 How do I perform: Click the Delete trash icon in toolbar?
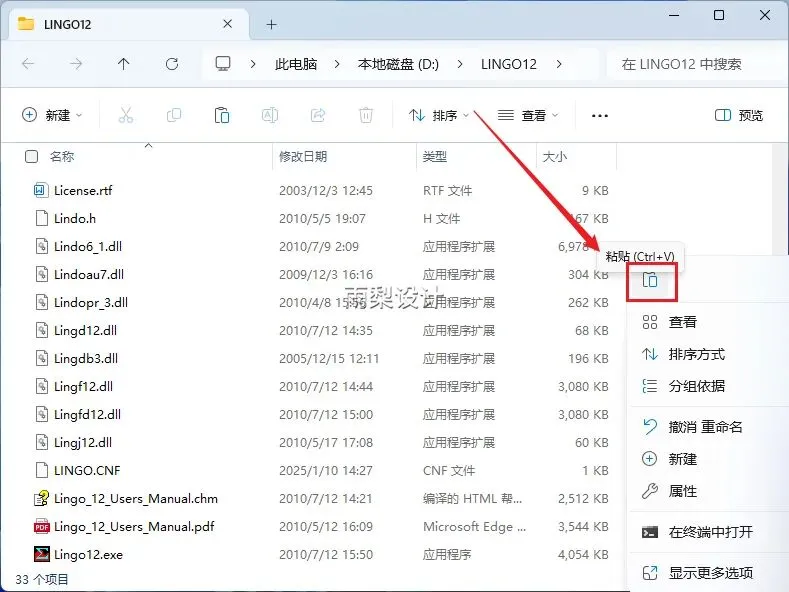coord(366,115)
